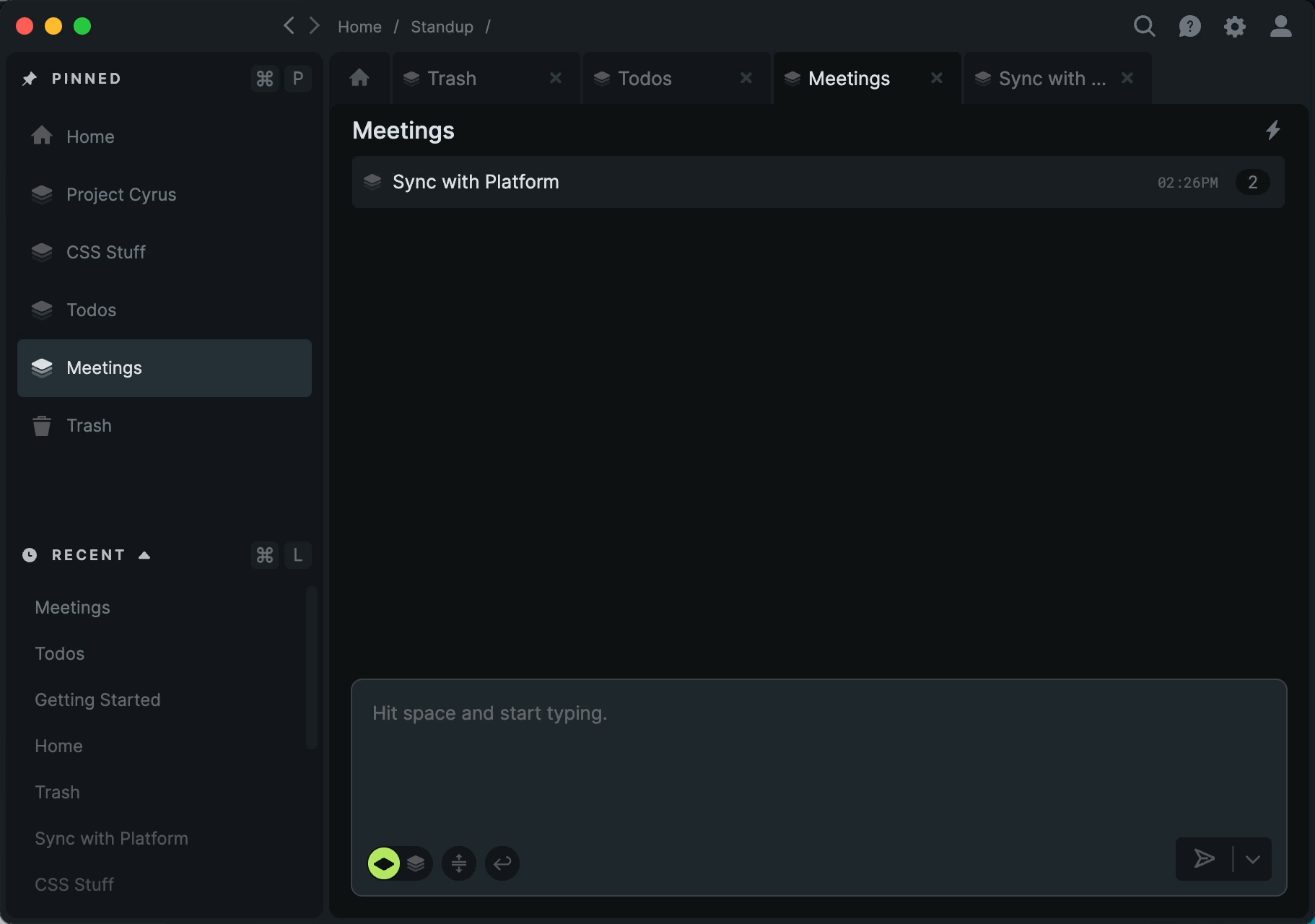Viewport: 1315px width, 924px height.
Task: Open Project Cyrus in pinned sidebar
Action: [165, 194]
